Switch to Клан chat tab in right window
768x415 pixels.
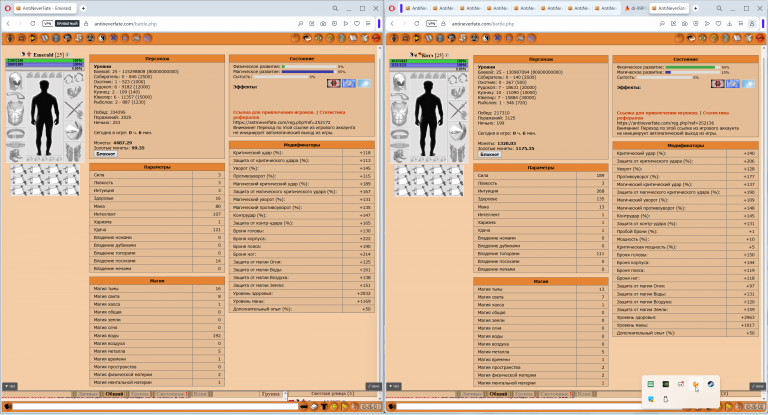584,394
